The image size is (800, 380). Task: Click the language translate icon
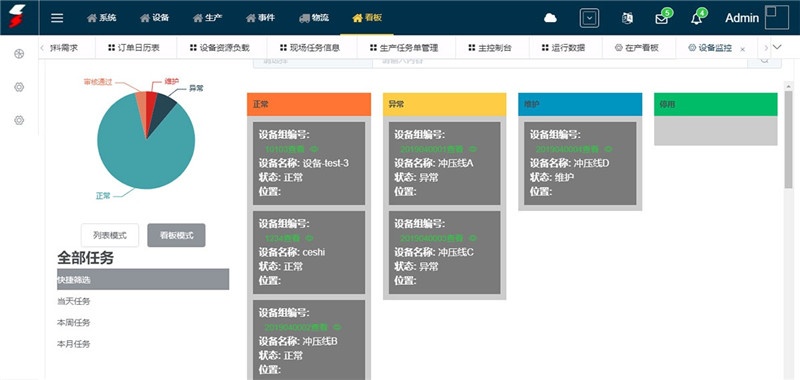point(627,18)
